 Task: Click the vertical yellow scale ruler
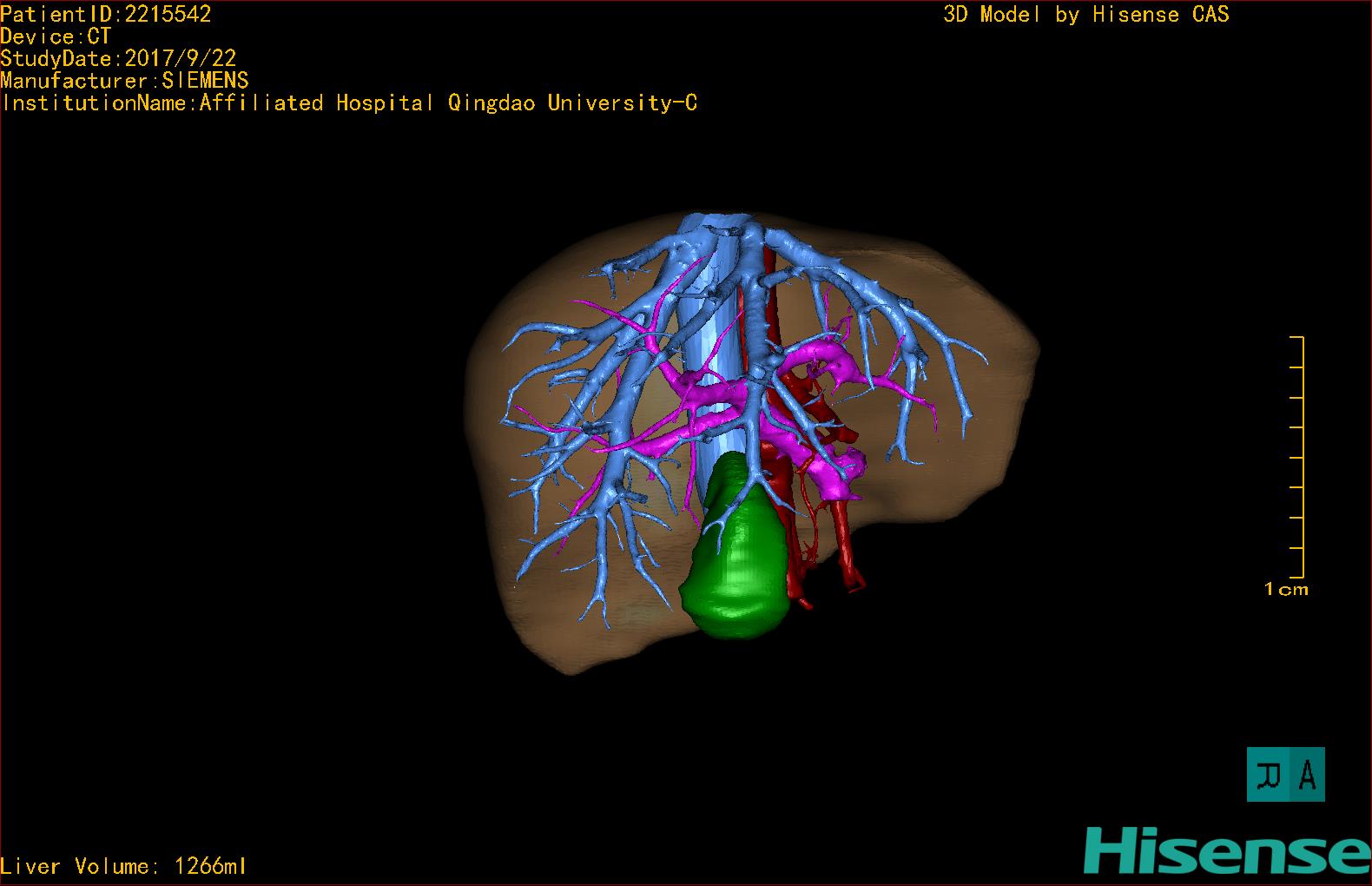pyautogui.click(x=1297, y=457)
